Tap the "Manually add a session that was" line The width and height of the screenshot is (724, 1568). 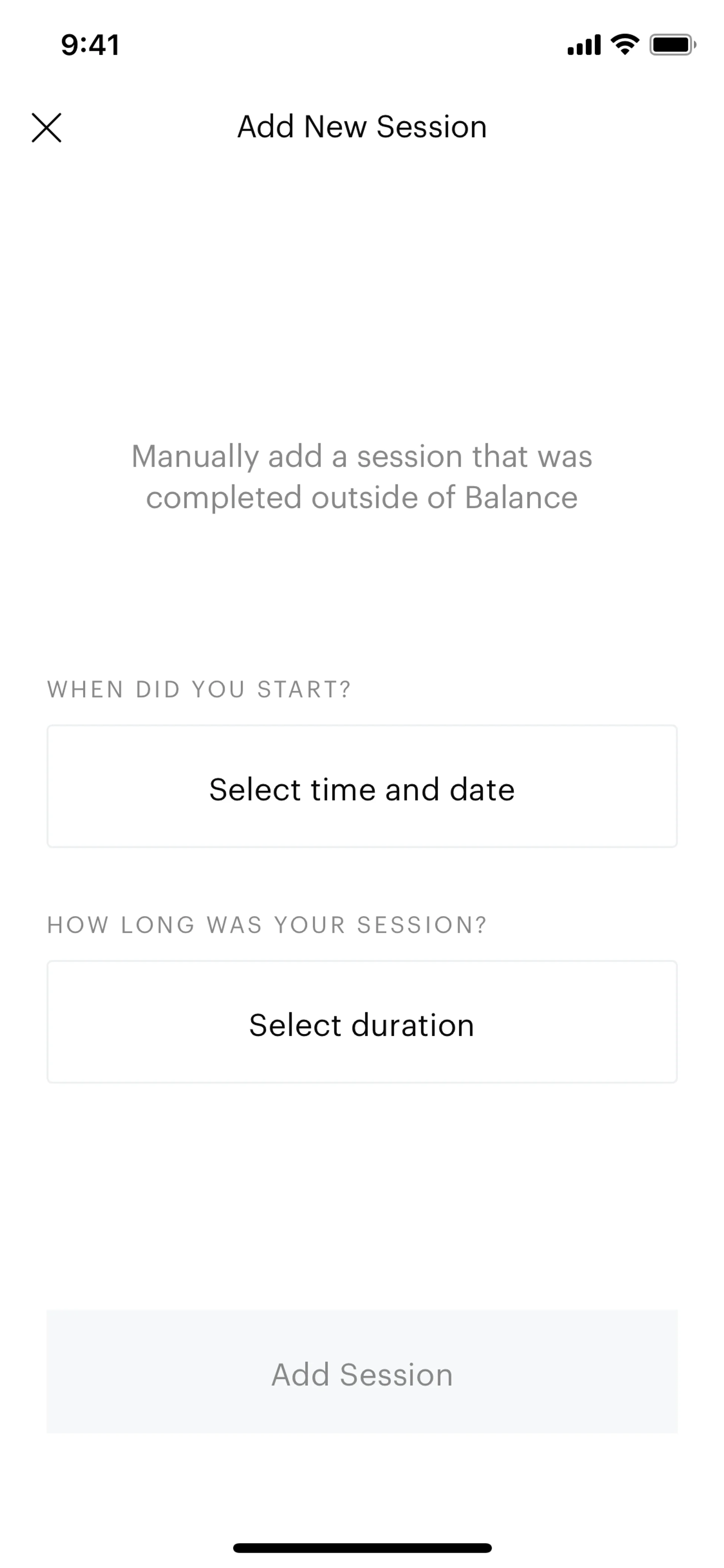click(x=362, y=456)
